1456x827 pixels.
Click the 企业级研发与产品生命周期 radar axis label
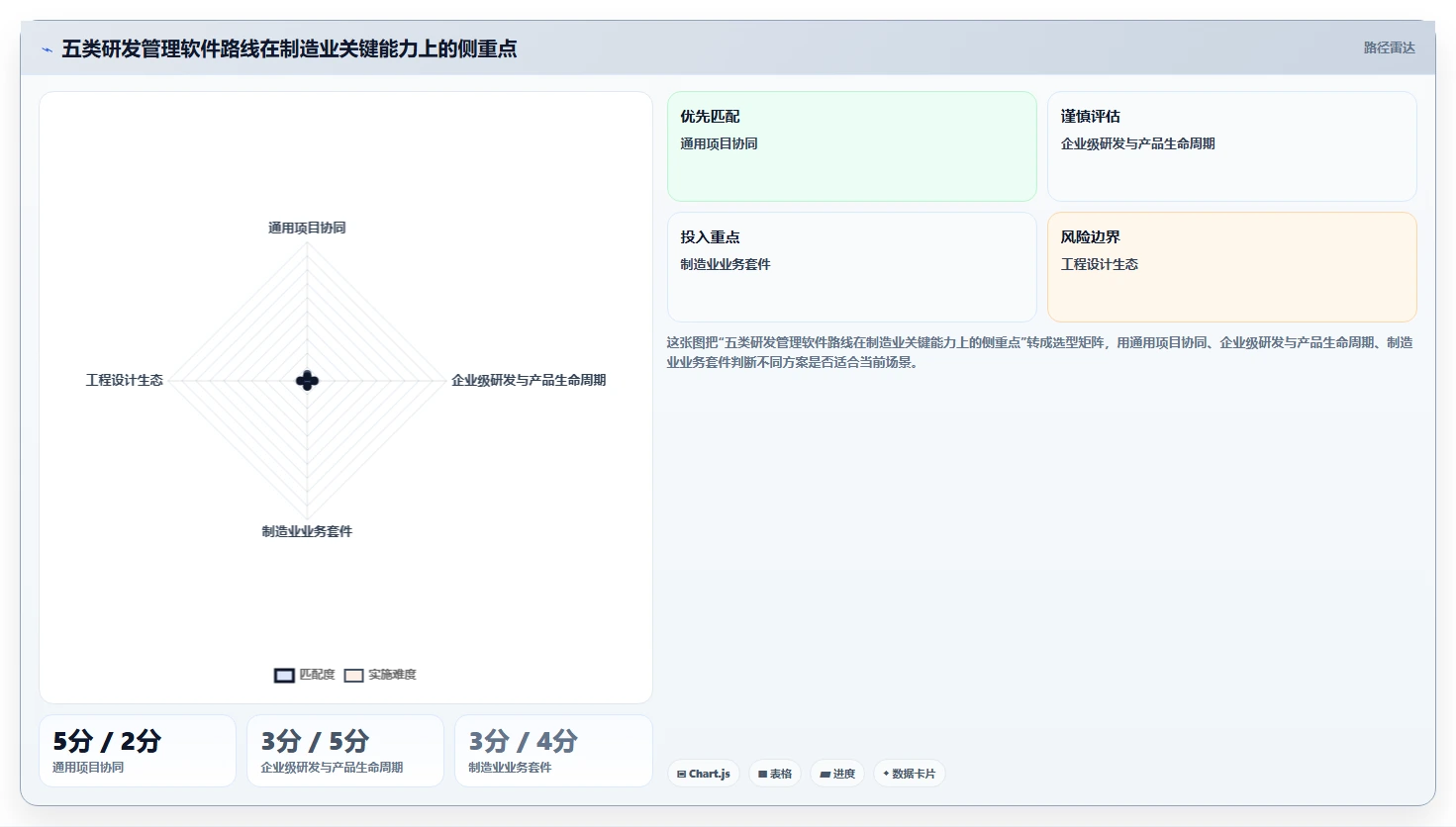[529, 380]
